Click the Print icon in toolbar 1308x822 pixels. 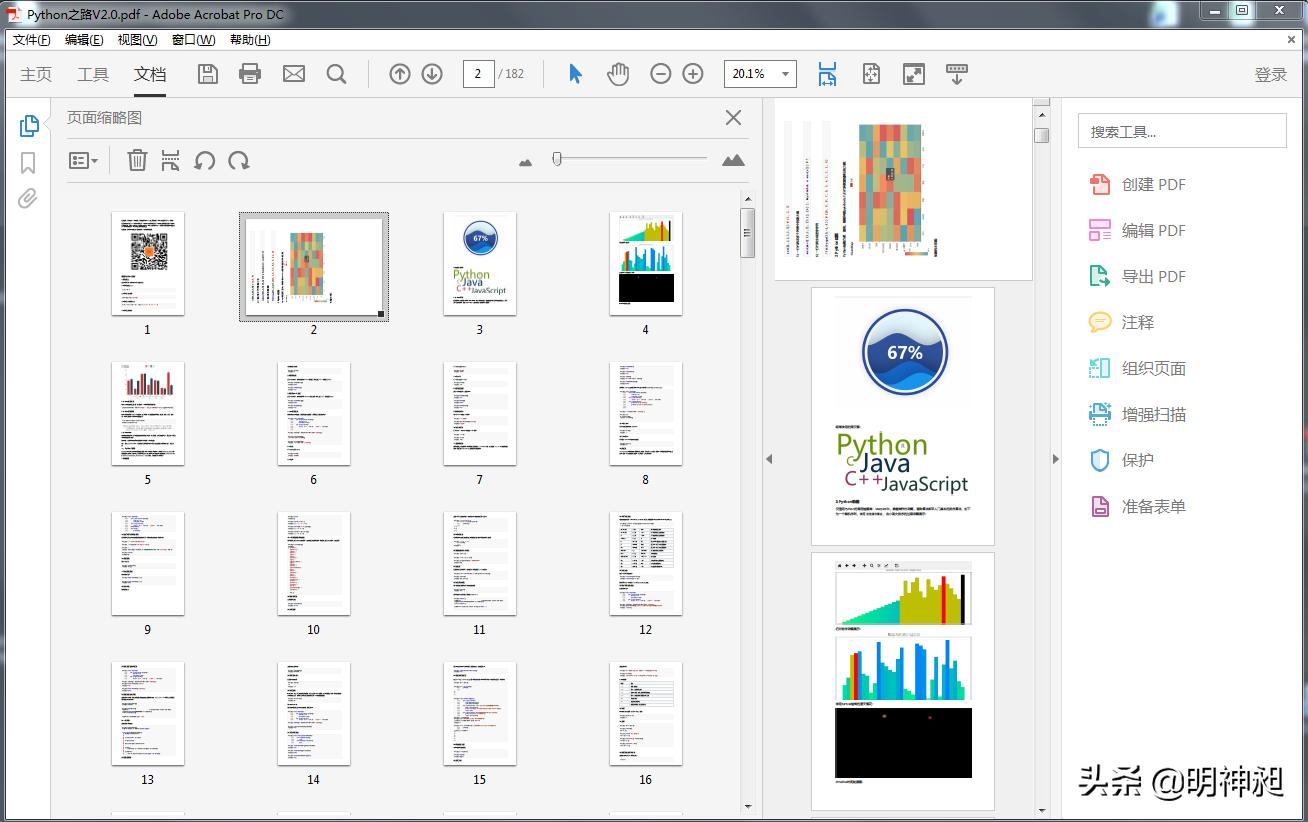click(x=250, y=74)
